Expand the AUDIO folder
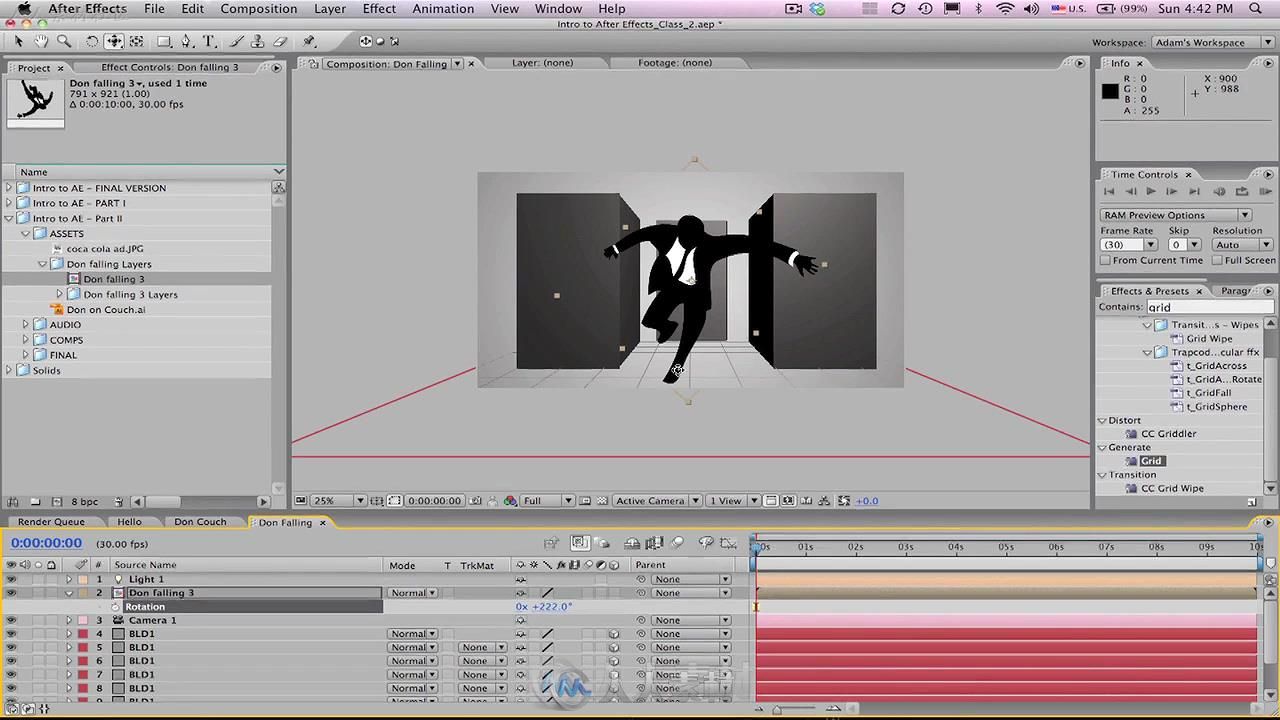 (26, 325)
